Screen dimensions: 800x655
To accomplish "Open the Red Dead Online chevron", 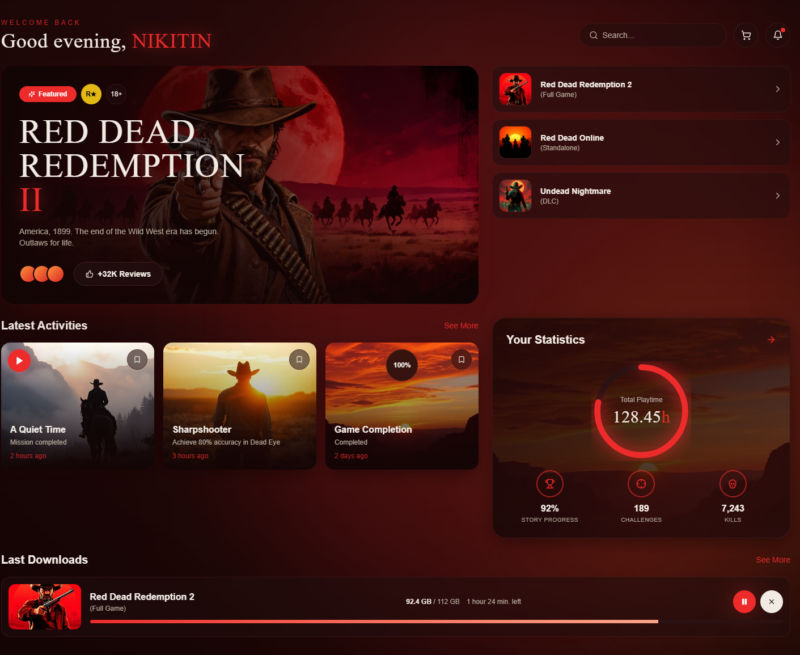I will pyautogui.click(x=778, y=142).
